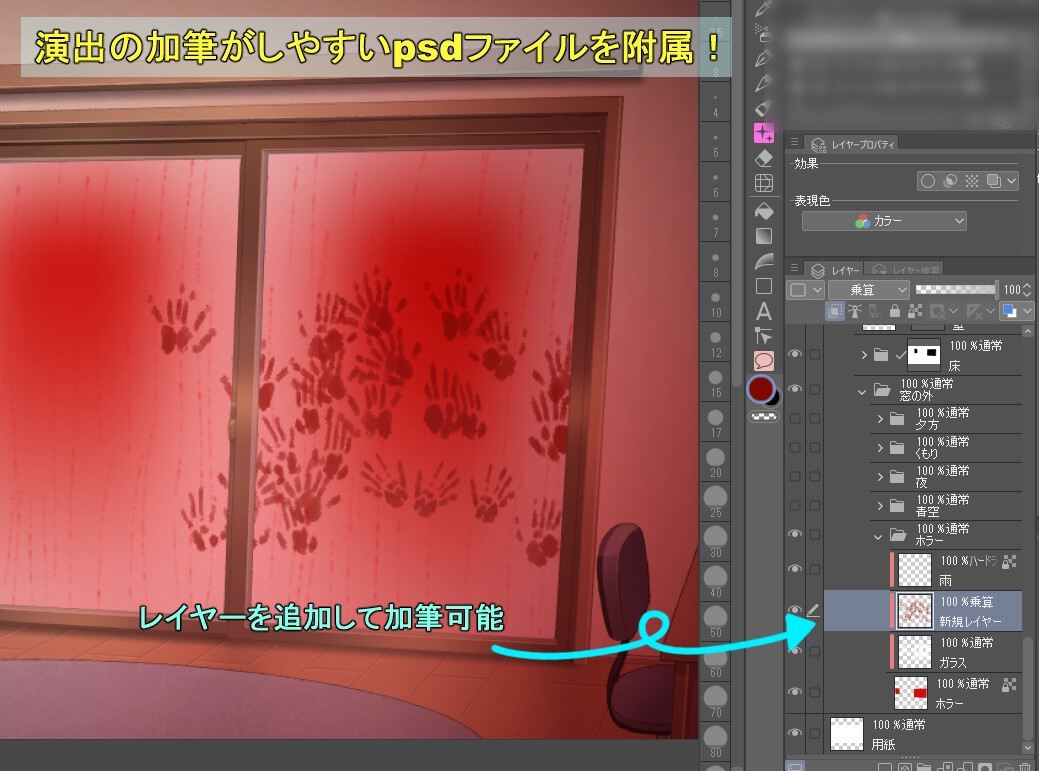The height and width of the screenshot is (771, 1039).
Task: Select the ガラス layer thumbnail
Action: [x=914, y=651]
